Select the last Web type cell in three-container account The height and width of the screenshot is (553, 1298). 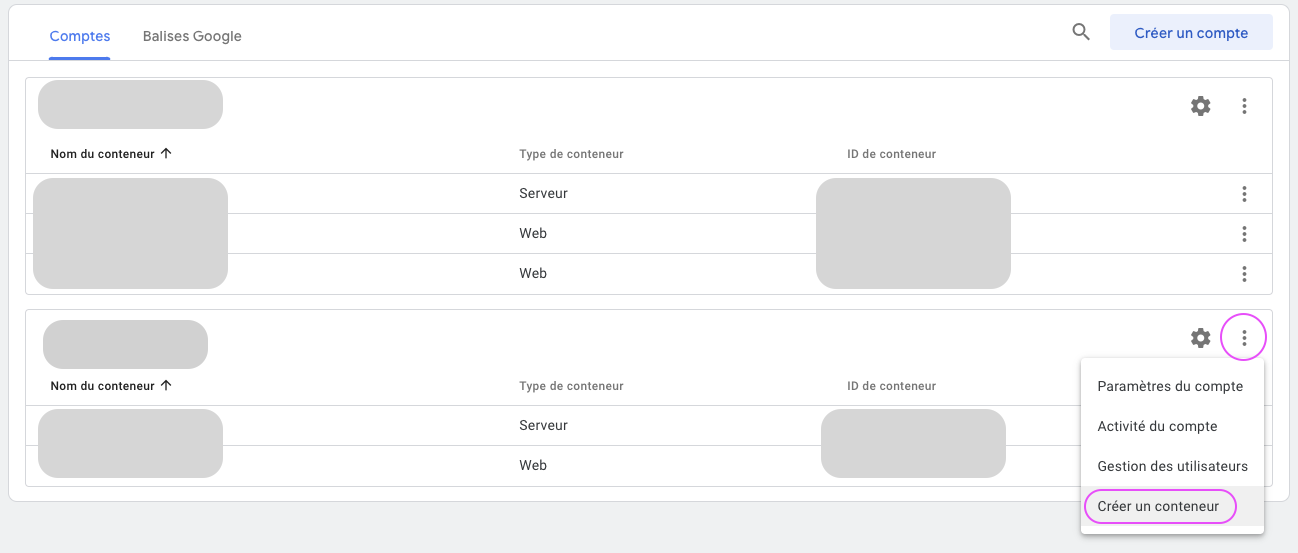533,274
